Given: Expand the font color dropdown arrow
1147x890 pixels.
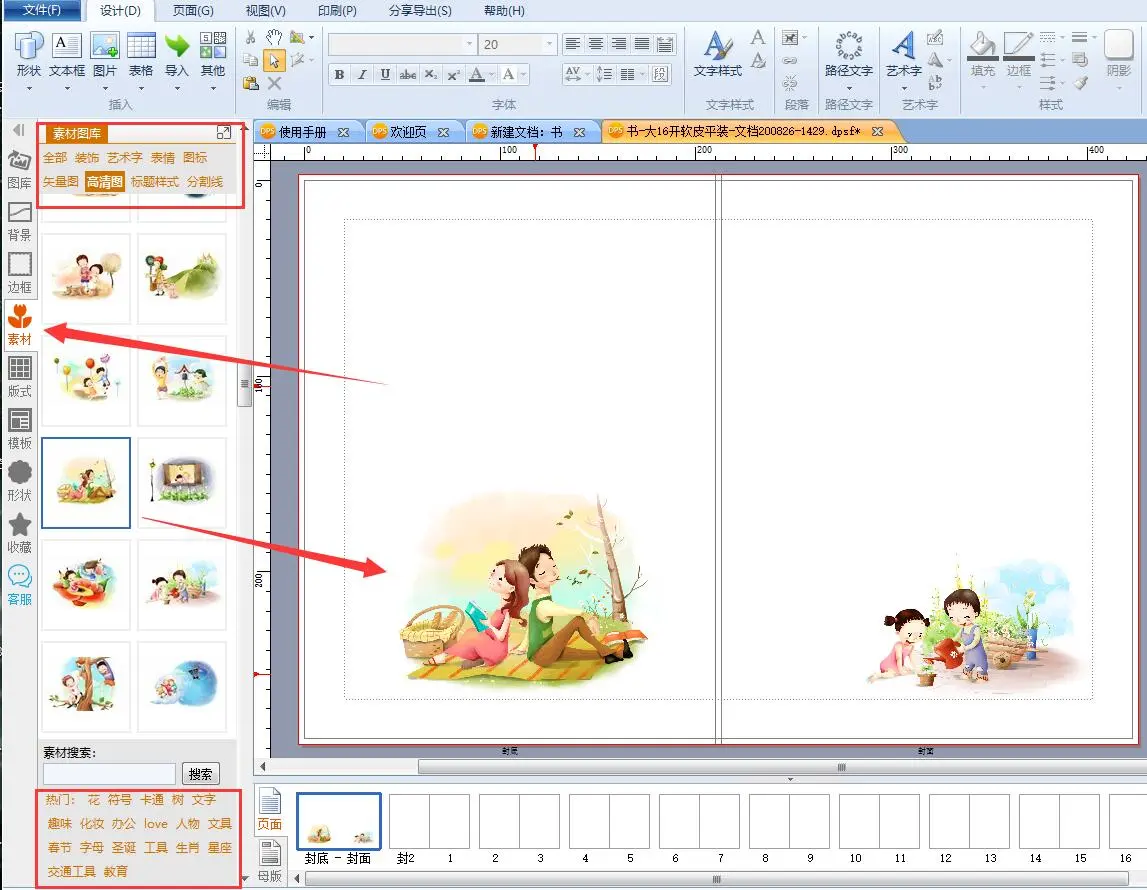Looking at the screenshot, I should (x=491, y=75).
